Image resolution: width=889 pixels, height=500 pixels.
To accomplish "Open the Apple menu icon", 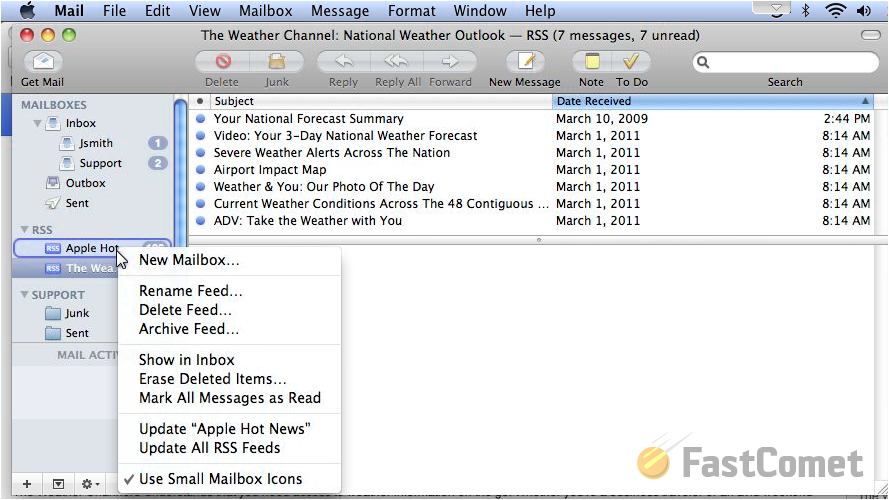I will (x=27, y=11).
